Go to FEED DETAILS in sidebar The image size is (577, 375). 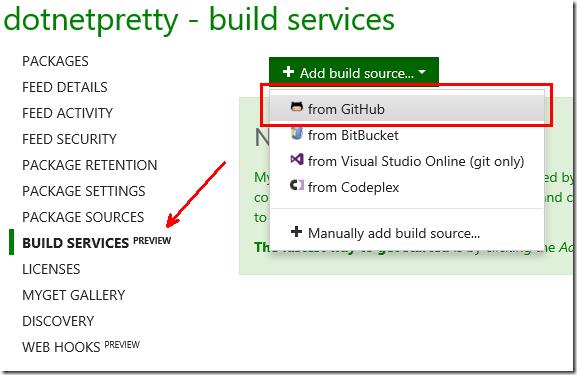(x=65, y=87)
